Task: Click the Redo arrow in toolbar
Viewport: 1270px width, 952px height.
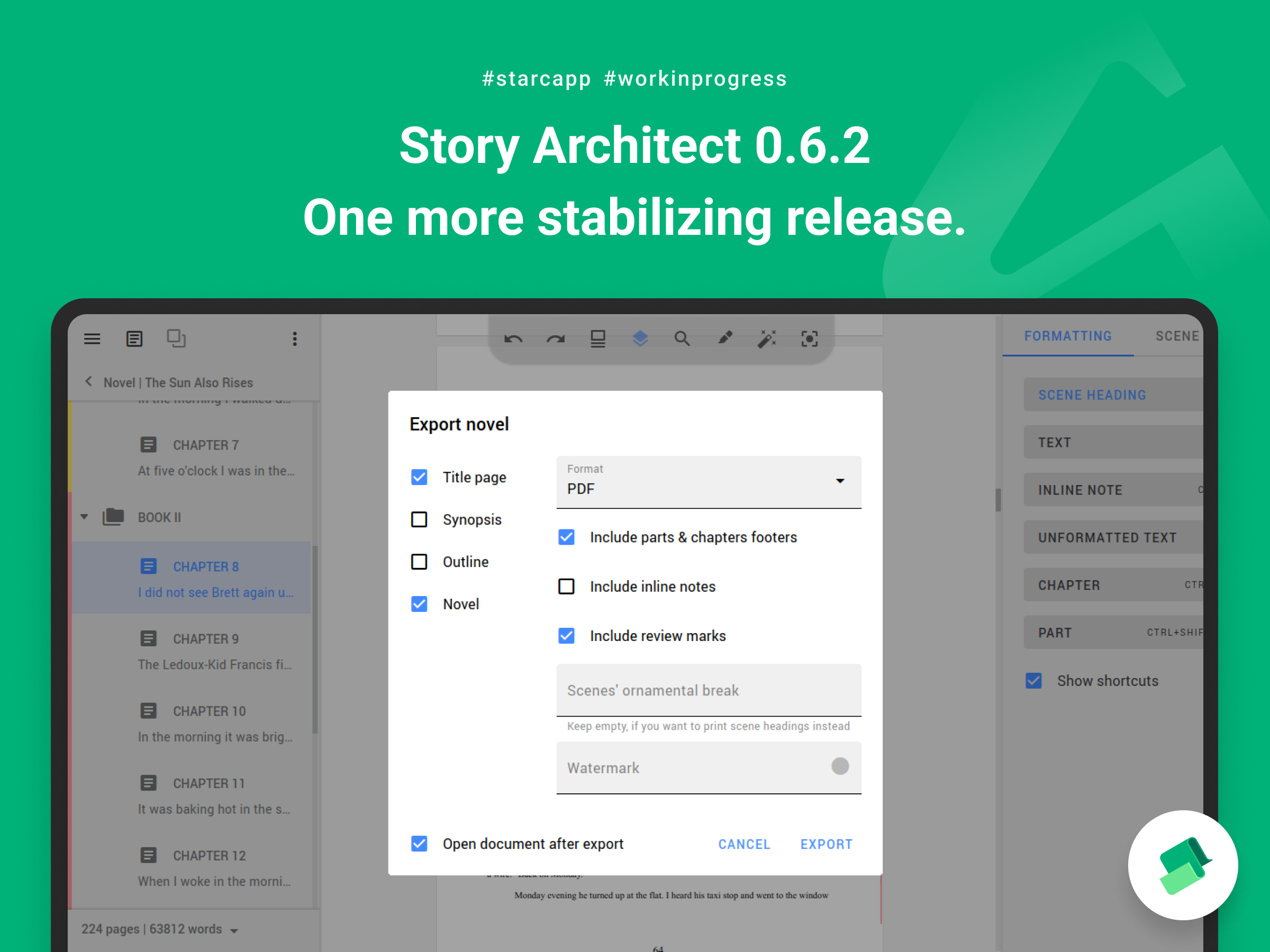Action: [555, 338]
